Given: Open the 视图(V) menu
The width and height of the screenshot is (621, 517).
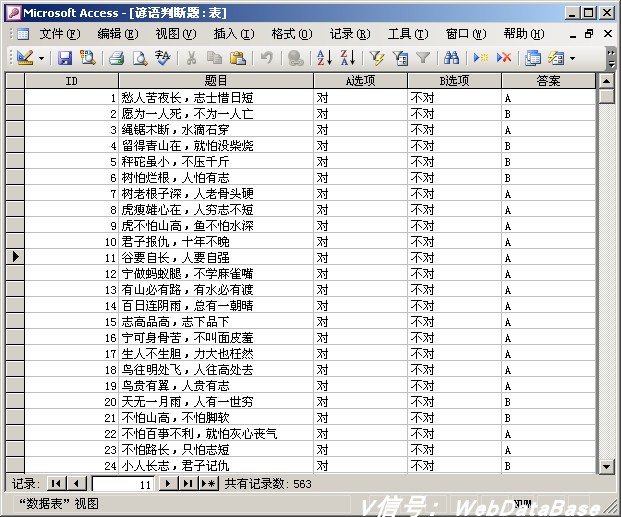Looking at the screenshot, I should pyautogui.click(x=175, y=34).
